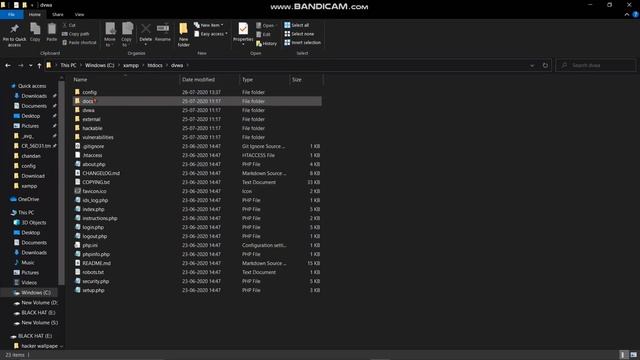Open the File tab
This screenshot has width=640, height=360.
coord(11,15)
